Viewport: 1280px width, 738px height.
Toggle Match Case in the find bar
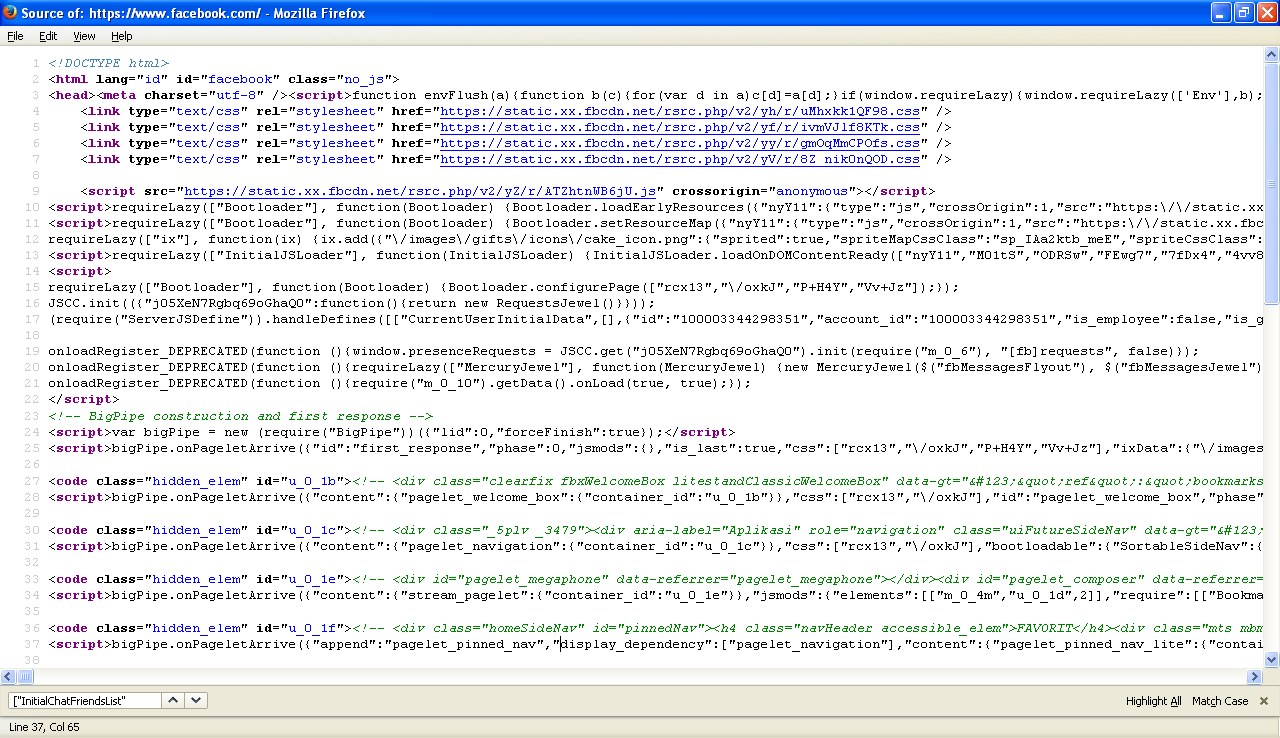point(1218,700)
